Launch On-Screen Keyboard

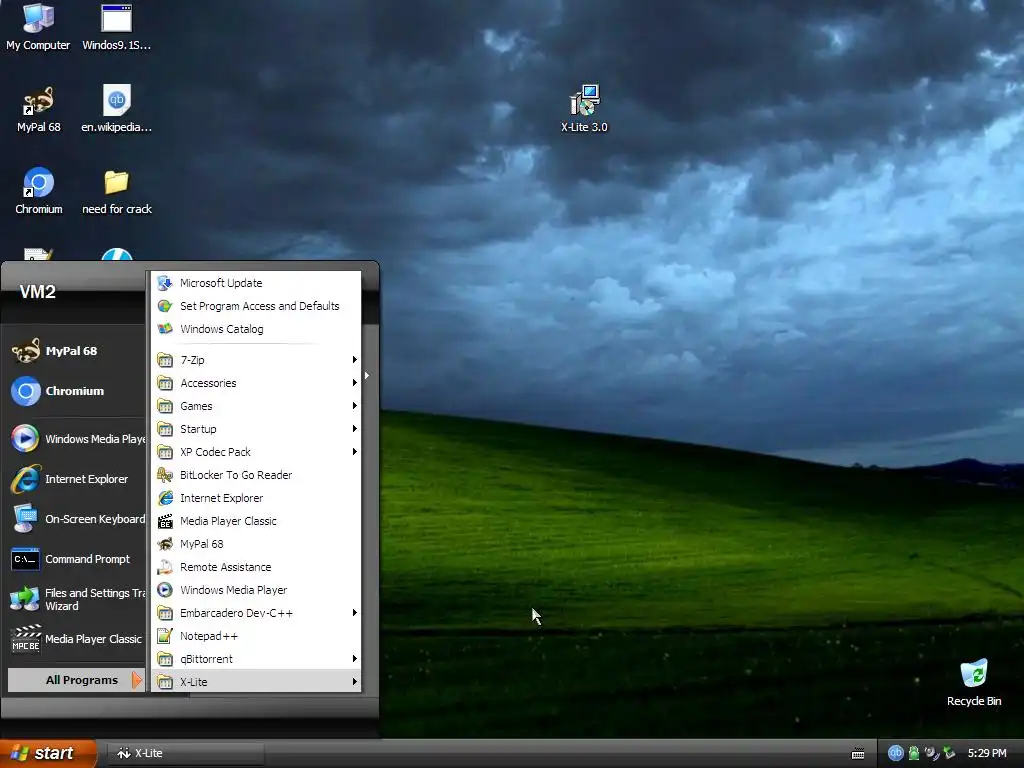(76, 519)
